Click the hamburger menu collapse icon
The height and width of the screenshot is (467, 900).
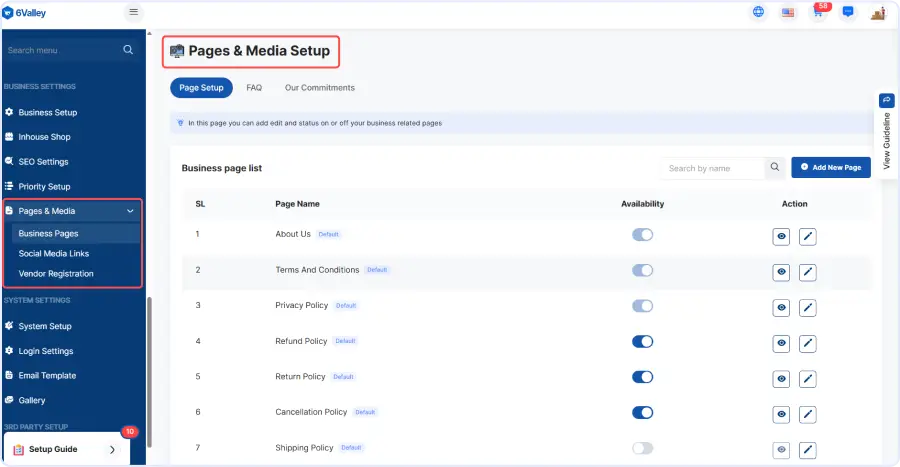click(134, 12)
